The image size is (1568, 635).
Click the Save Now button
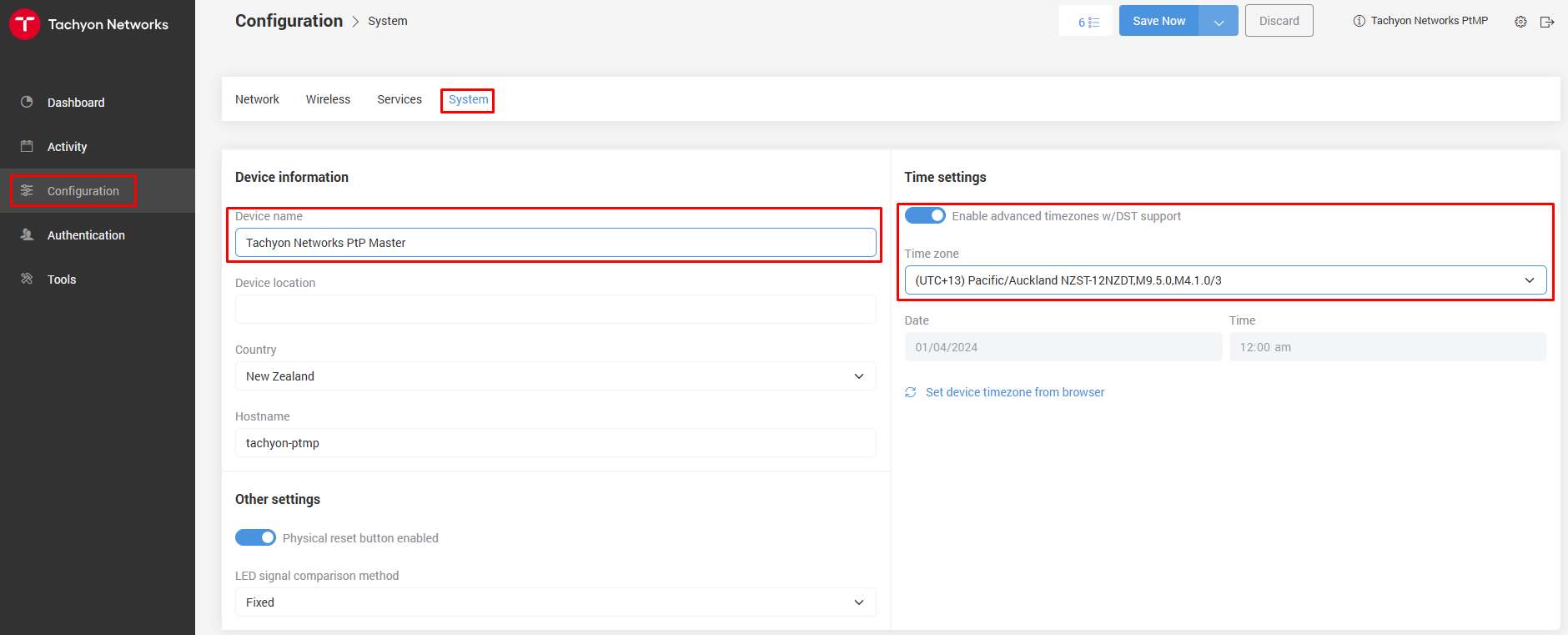click(1158, 21)
